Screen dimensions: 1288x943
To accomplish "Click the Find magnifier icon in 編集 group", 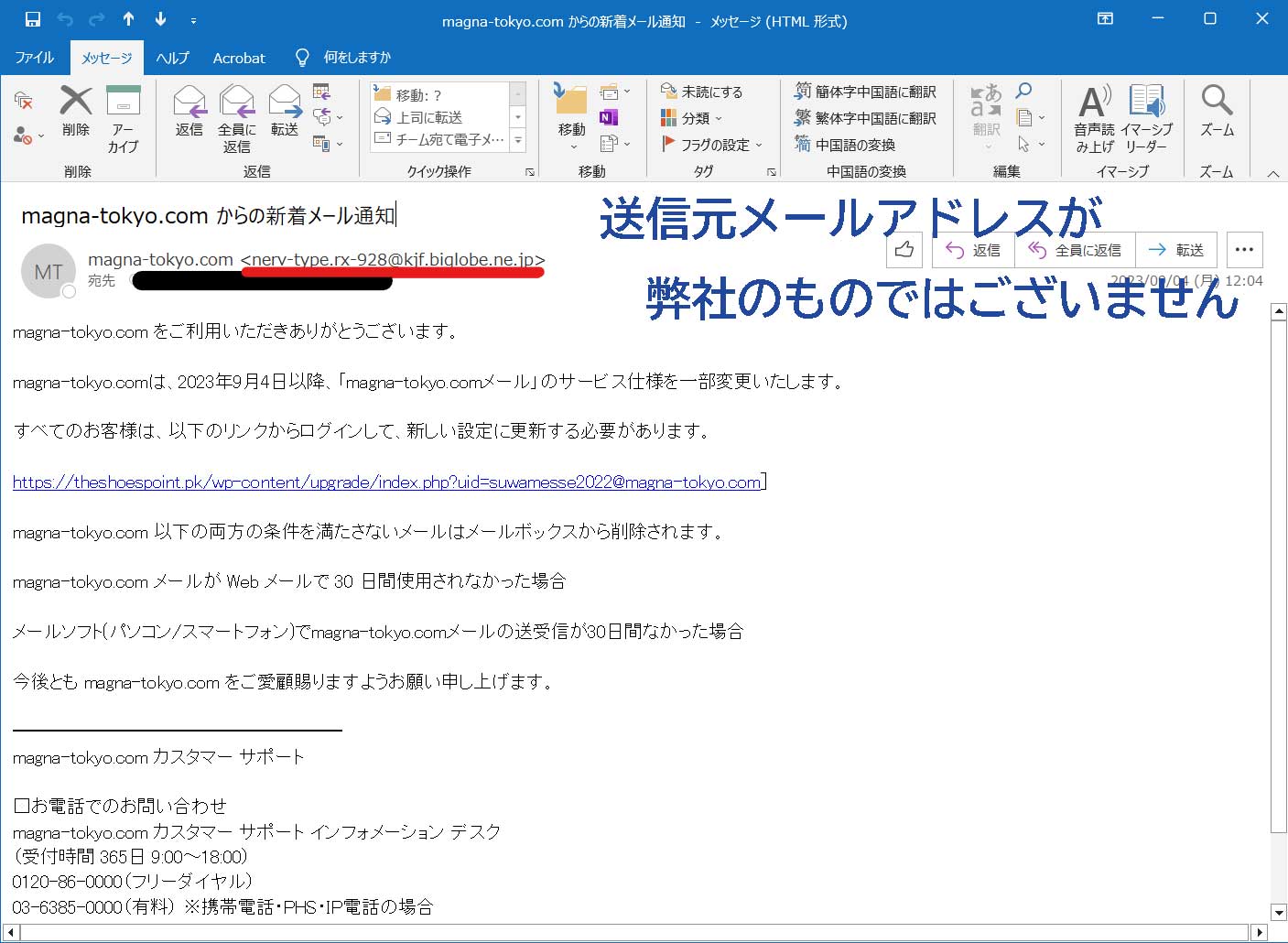I will [x=1024, y=92].
